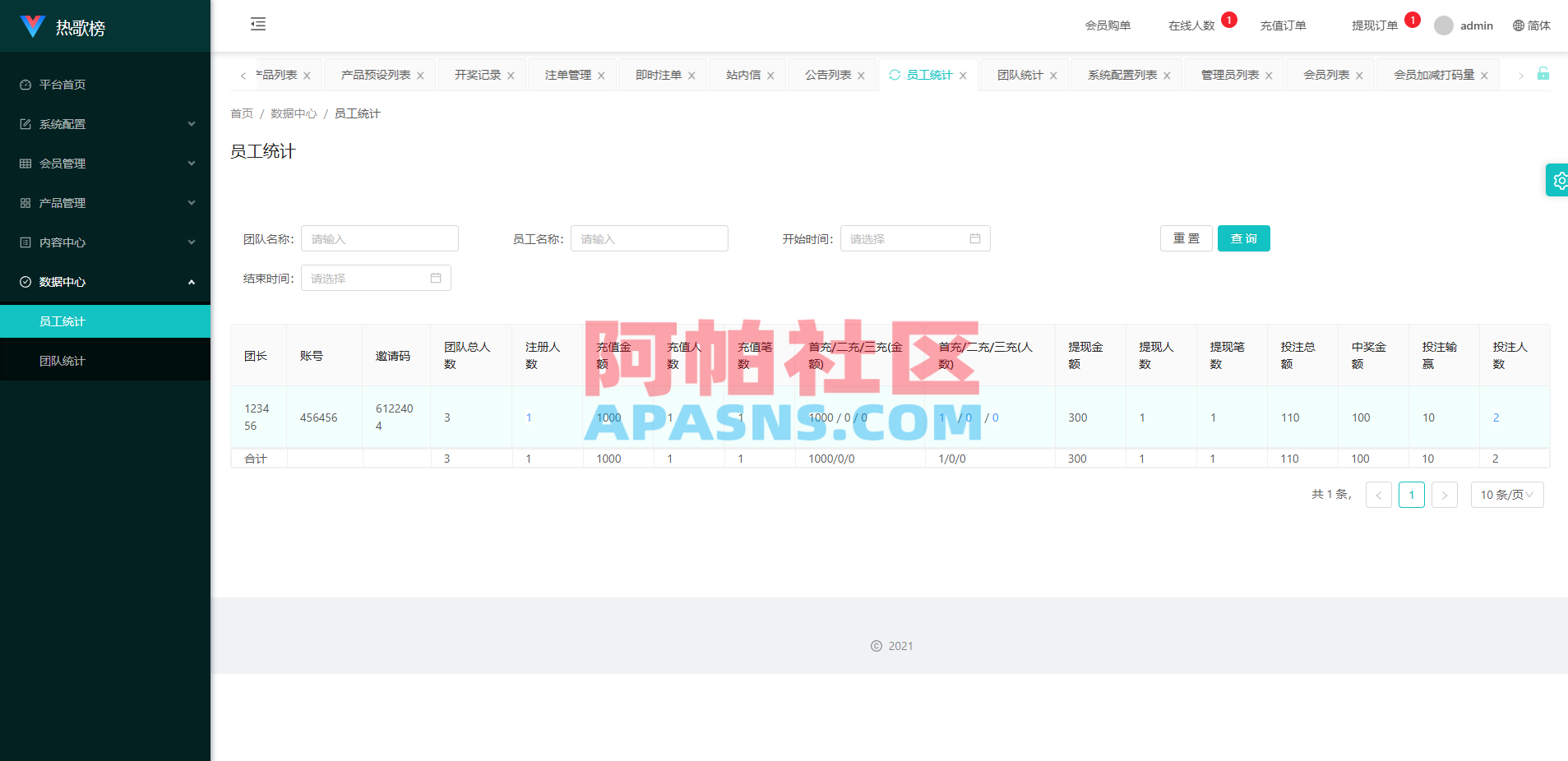Open 在线人数 in the top bar

point(1191,25)
